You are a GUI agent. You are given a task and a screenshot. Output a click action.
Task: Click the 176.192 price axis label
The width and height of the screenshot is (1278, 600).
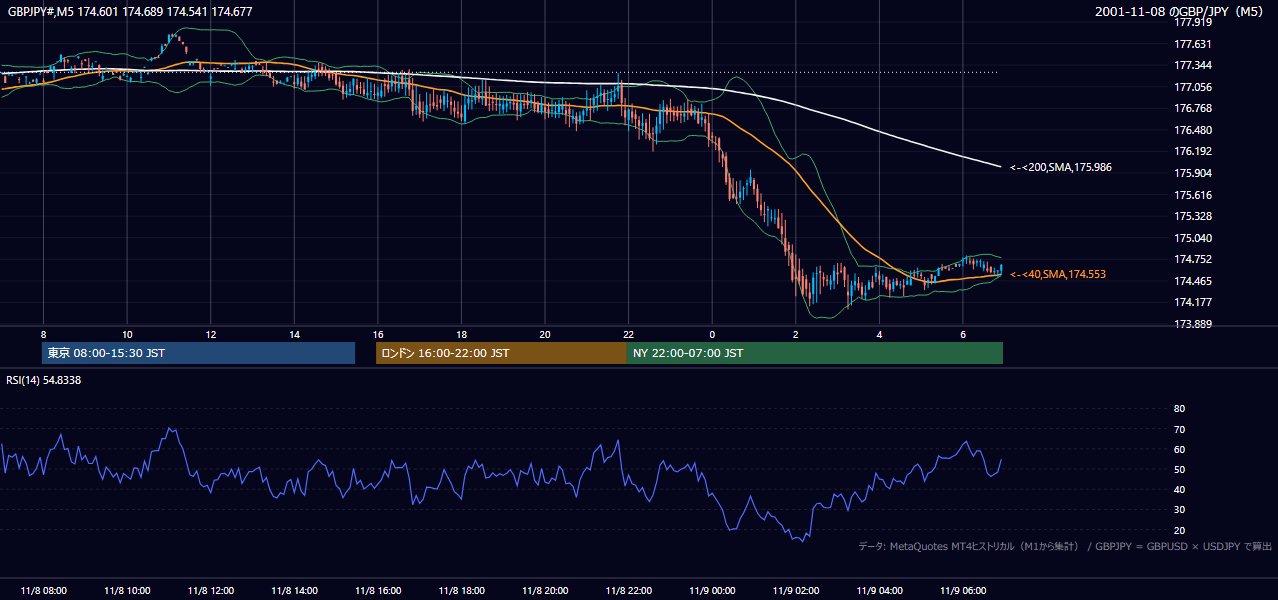pyautogui.click(x=1193, y=151)
